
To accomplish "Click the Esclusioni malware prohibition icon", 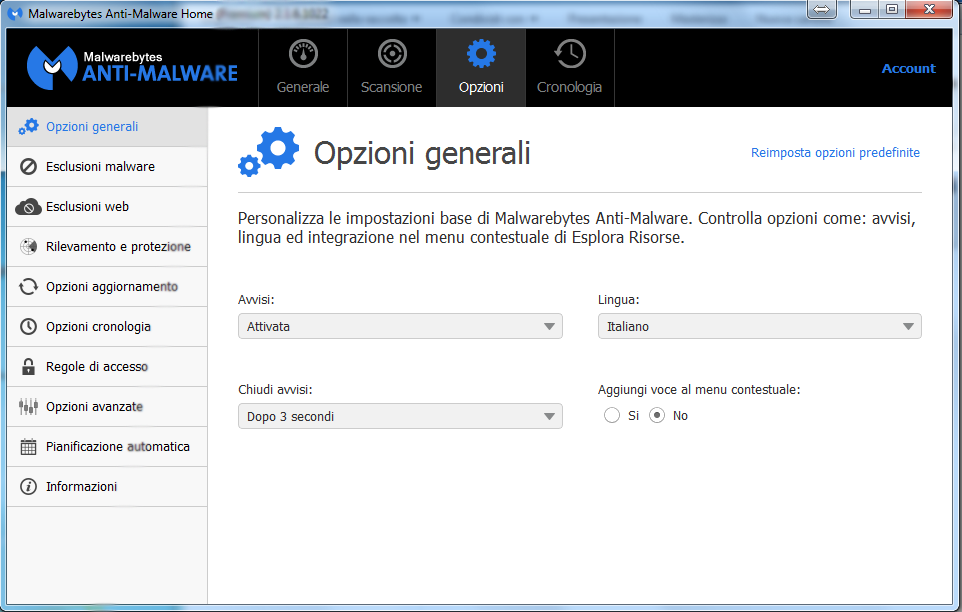I will pyautogui.click(x=28, y=167).
